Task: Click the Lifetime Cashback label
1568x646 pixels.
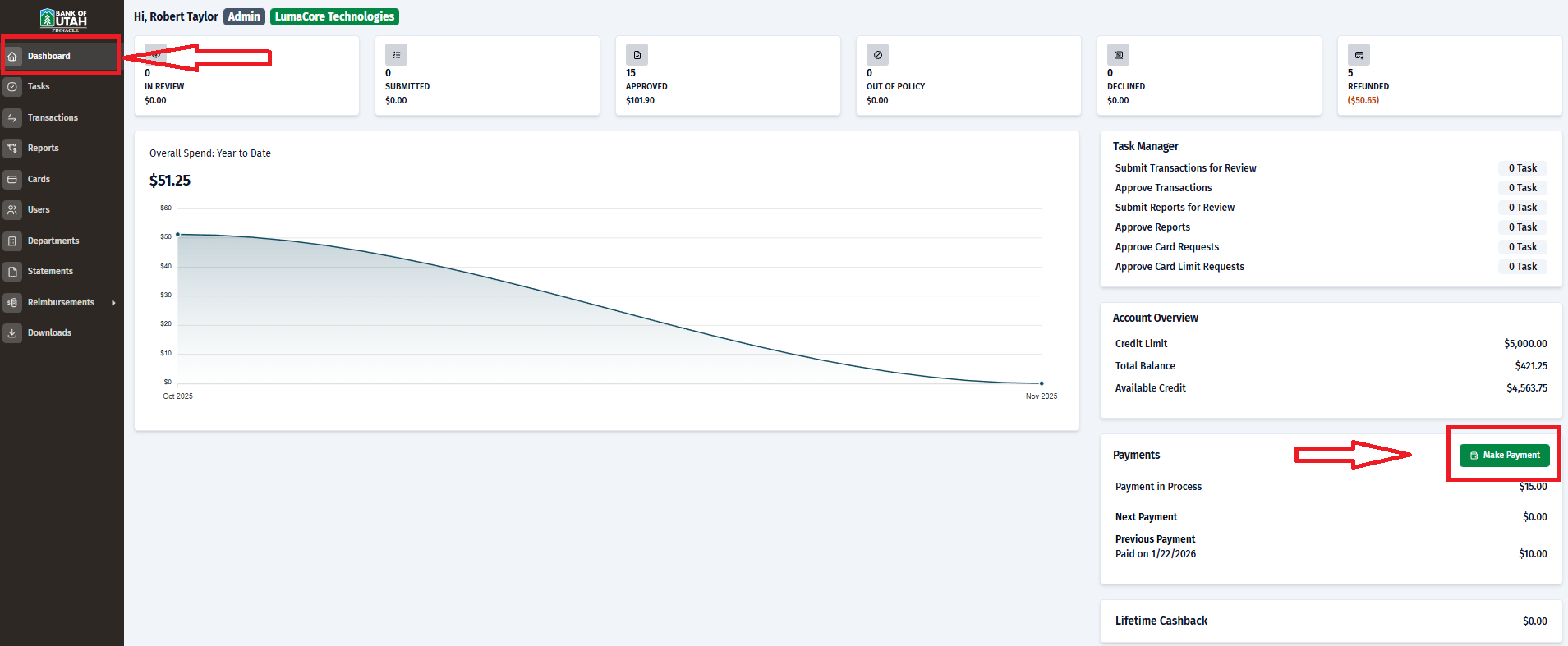Action: (1161, 621)
